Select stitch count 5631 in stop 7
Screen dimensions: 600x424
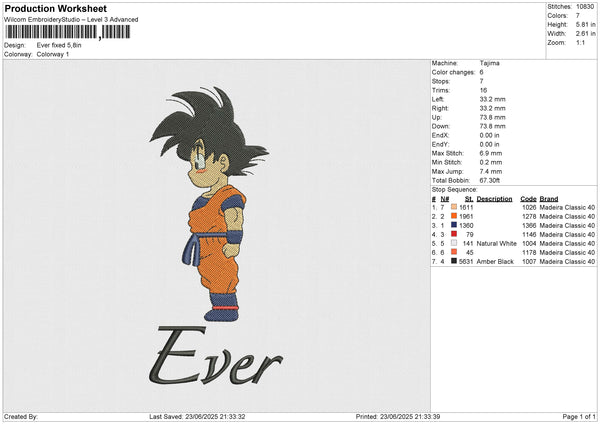coord(466,262)
